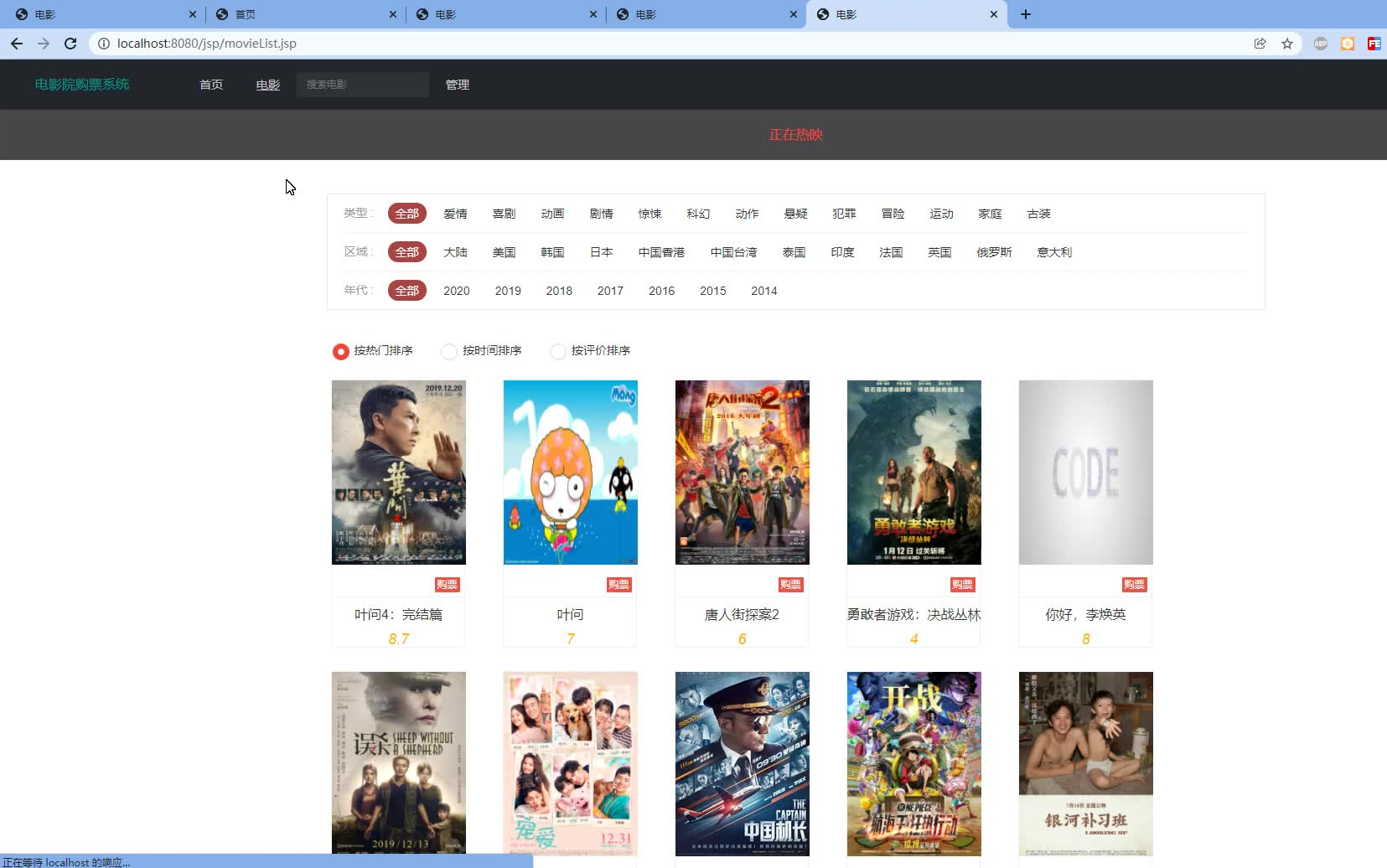Click 购票 under 勇敢者游戏
The height and width of the screenshot is (868, 1387).
[962, 585]
